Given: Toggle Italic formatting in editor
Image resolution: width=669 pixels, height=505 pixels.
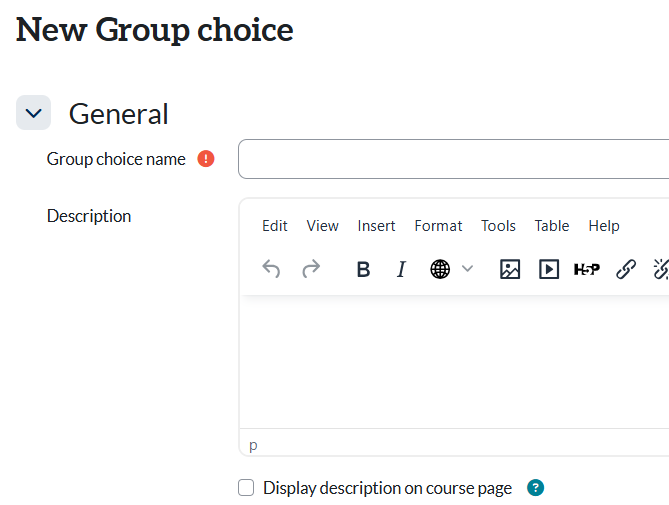Looking at the screenshot, I should pos(401,269).
